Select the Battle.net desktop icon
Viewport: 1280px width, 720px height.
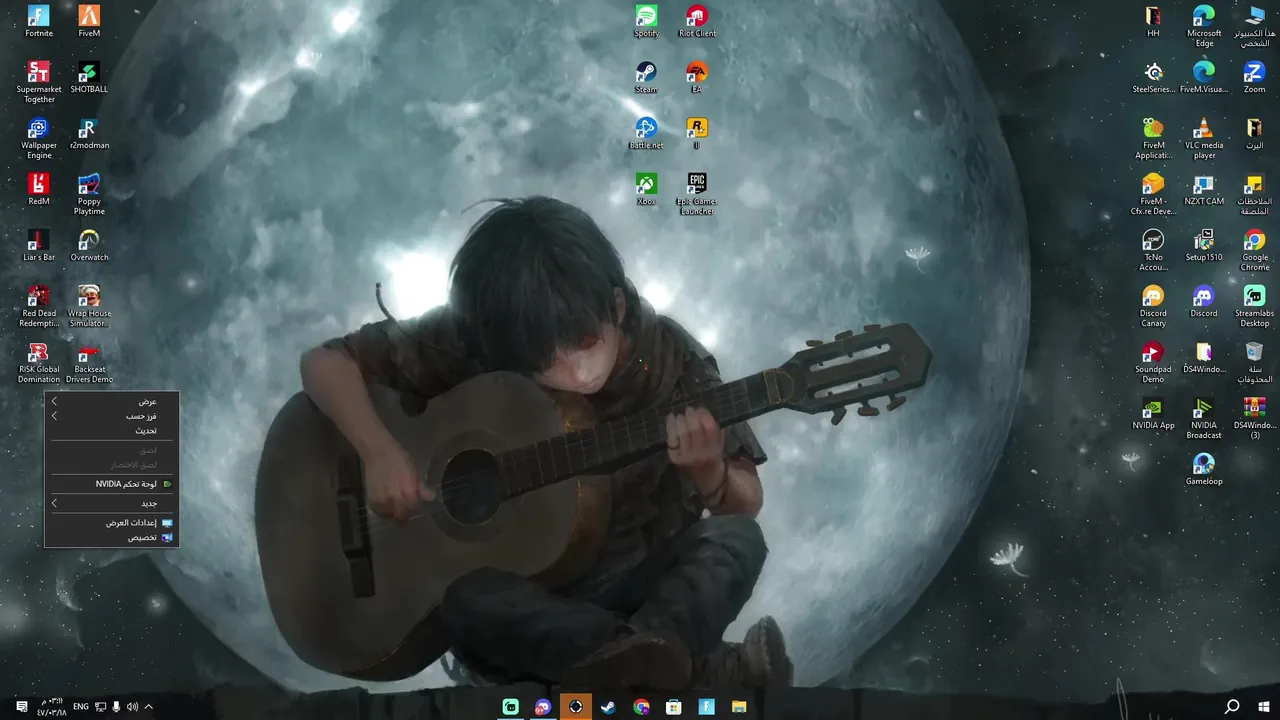[x=646, y=133]
